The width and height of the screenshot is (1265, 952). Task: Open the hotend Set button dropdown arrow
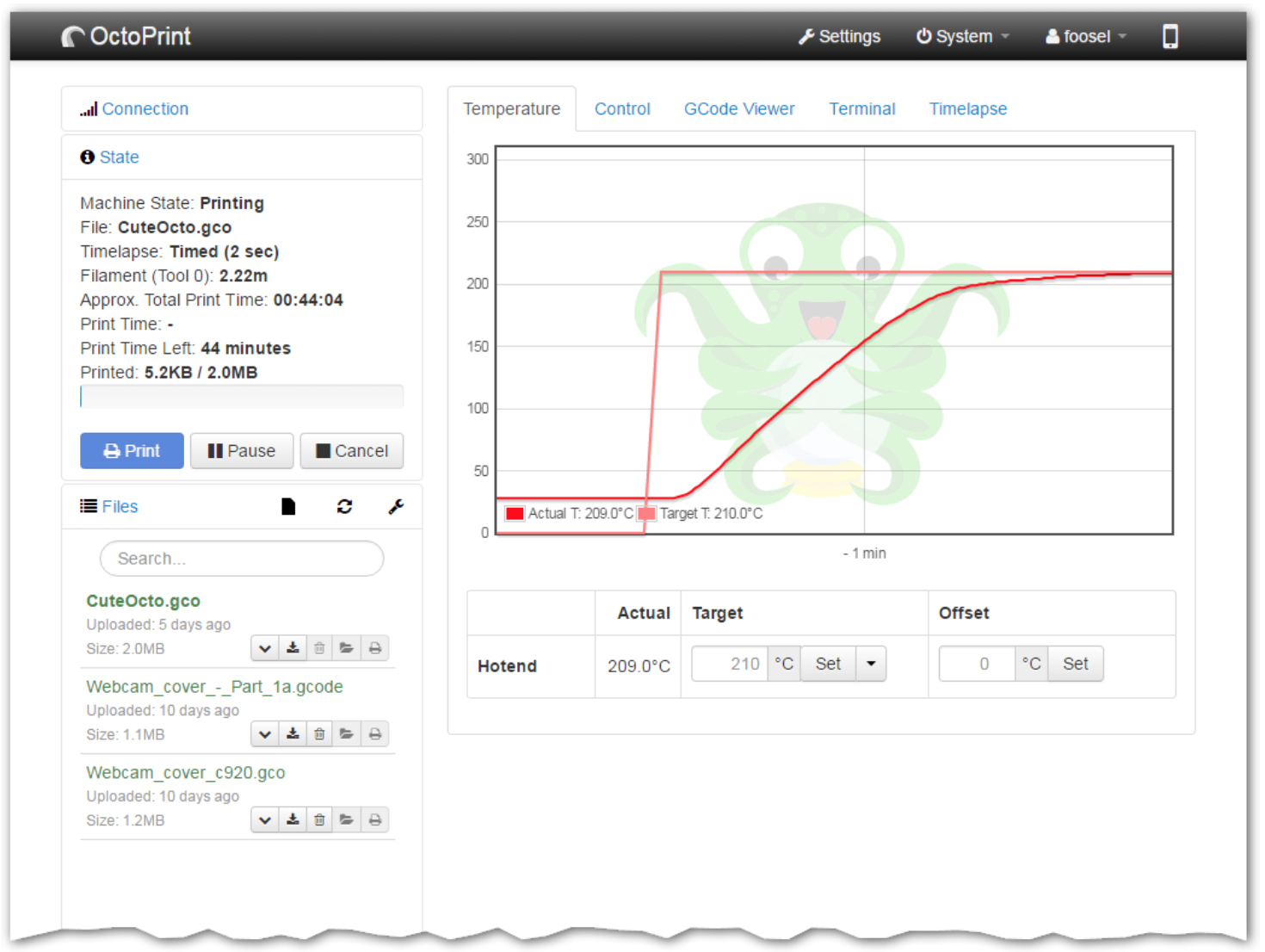pyautogui.click(x=871, y=663)
